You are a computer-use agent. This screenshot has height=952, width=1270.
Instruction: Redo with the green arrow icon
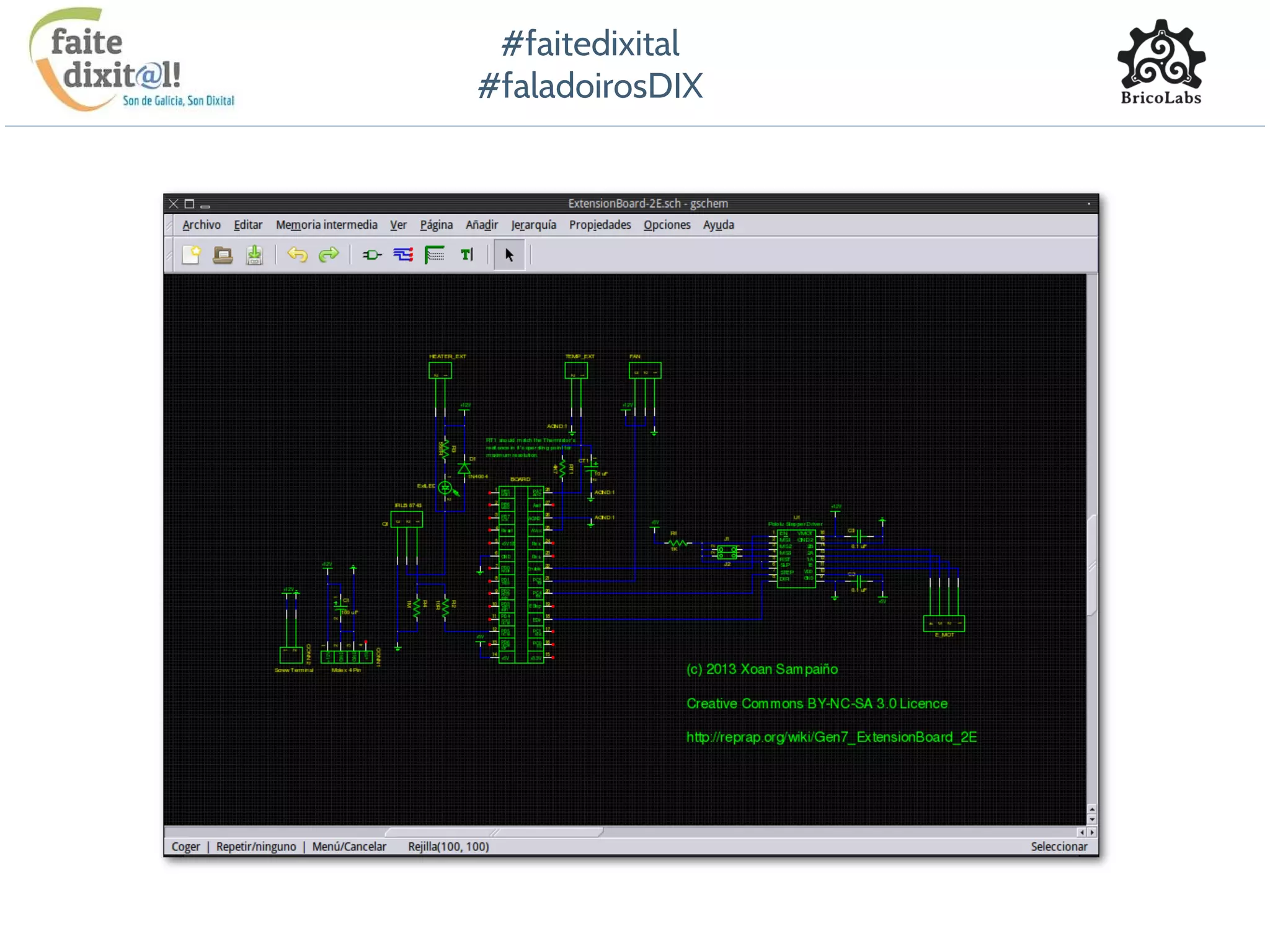(329, 255)
